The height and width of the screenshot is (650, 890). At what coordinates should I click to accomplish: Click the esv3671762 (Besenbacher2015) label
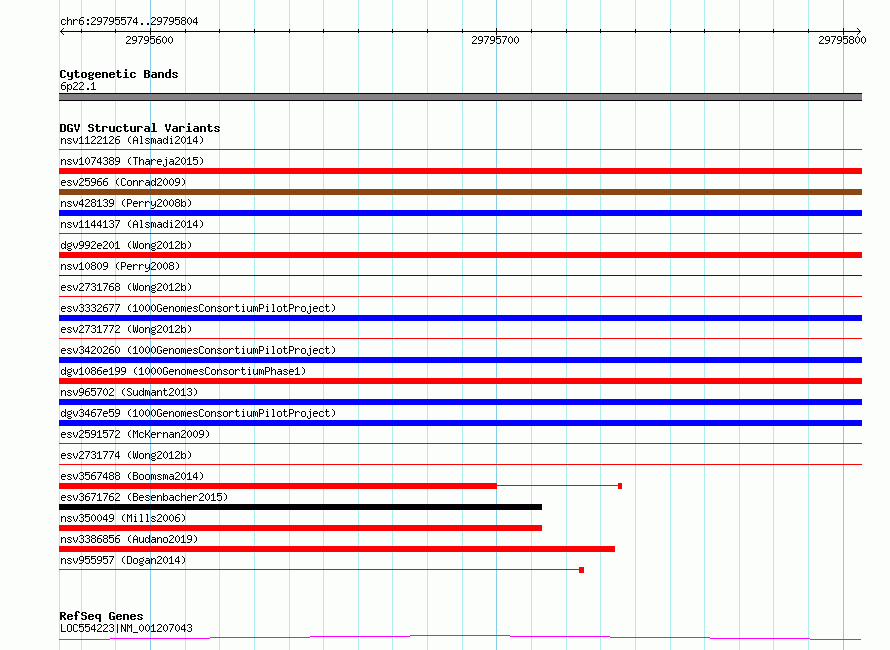click(x=144, y=497)
